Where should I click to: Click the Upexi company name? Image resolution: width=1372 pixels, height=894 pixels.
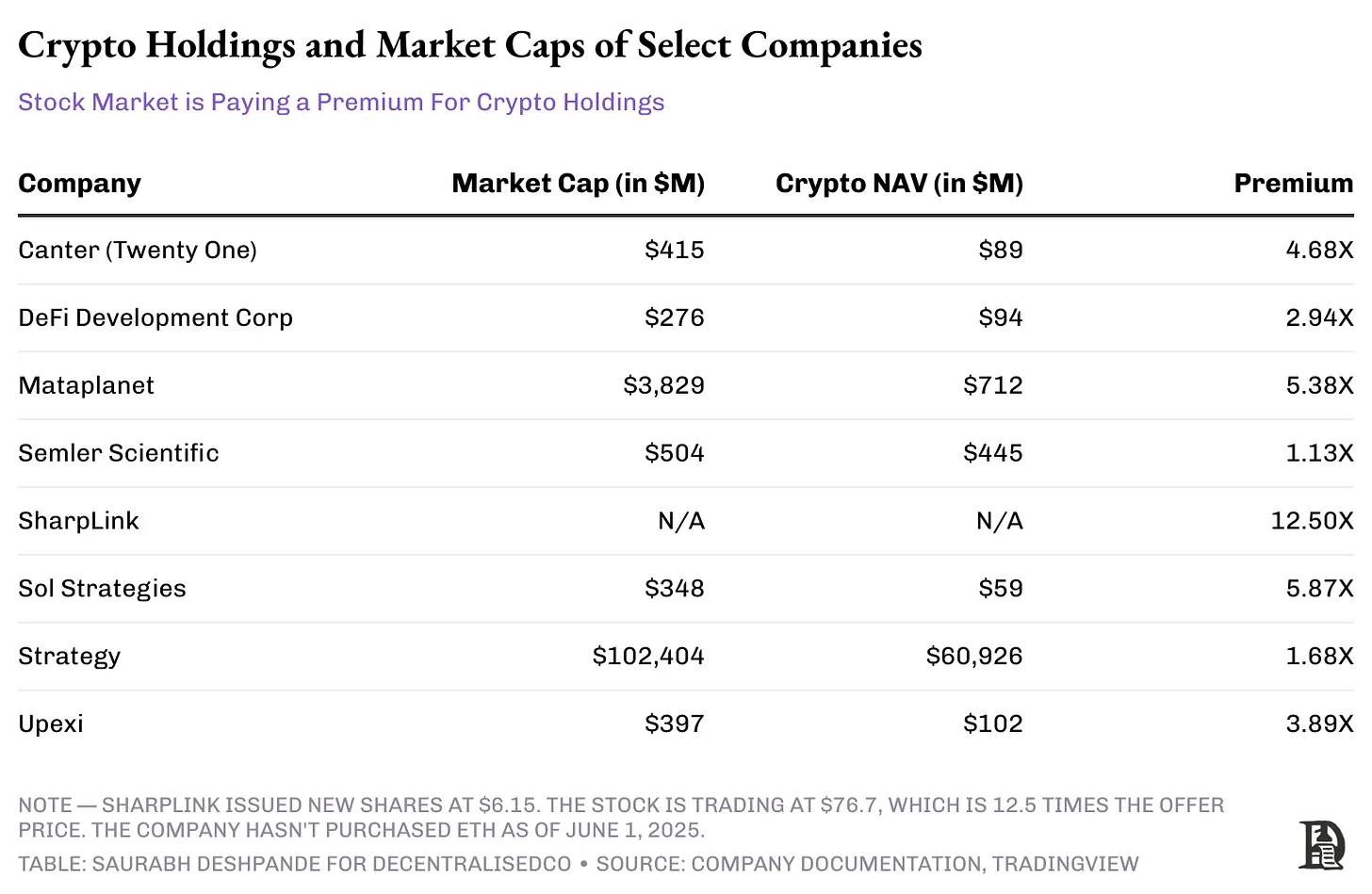click(x=51, y=724)
